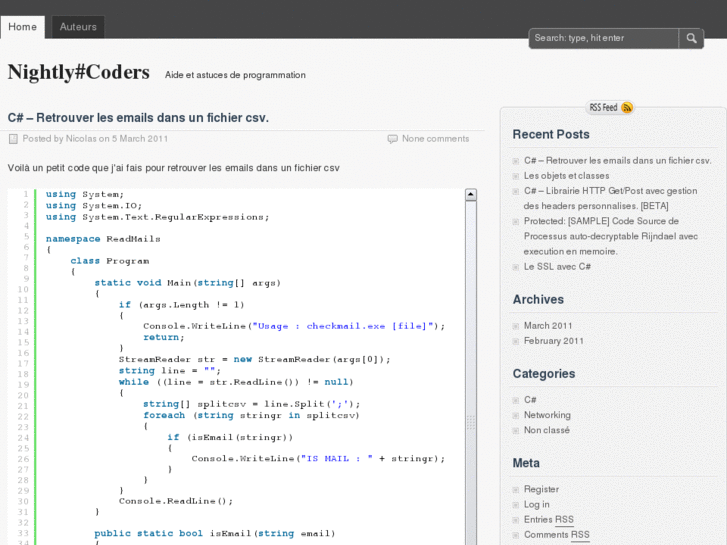Click the code block vertical scrollbar track
Viewport: 727px width, 545px height.
pyautogui.click(x=471, y=371)
